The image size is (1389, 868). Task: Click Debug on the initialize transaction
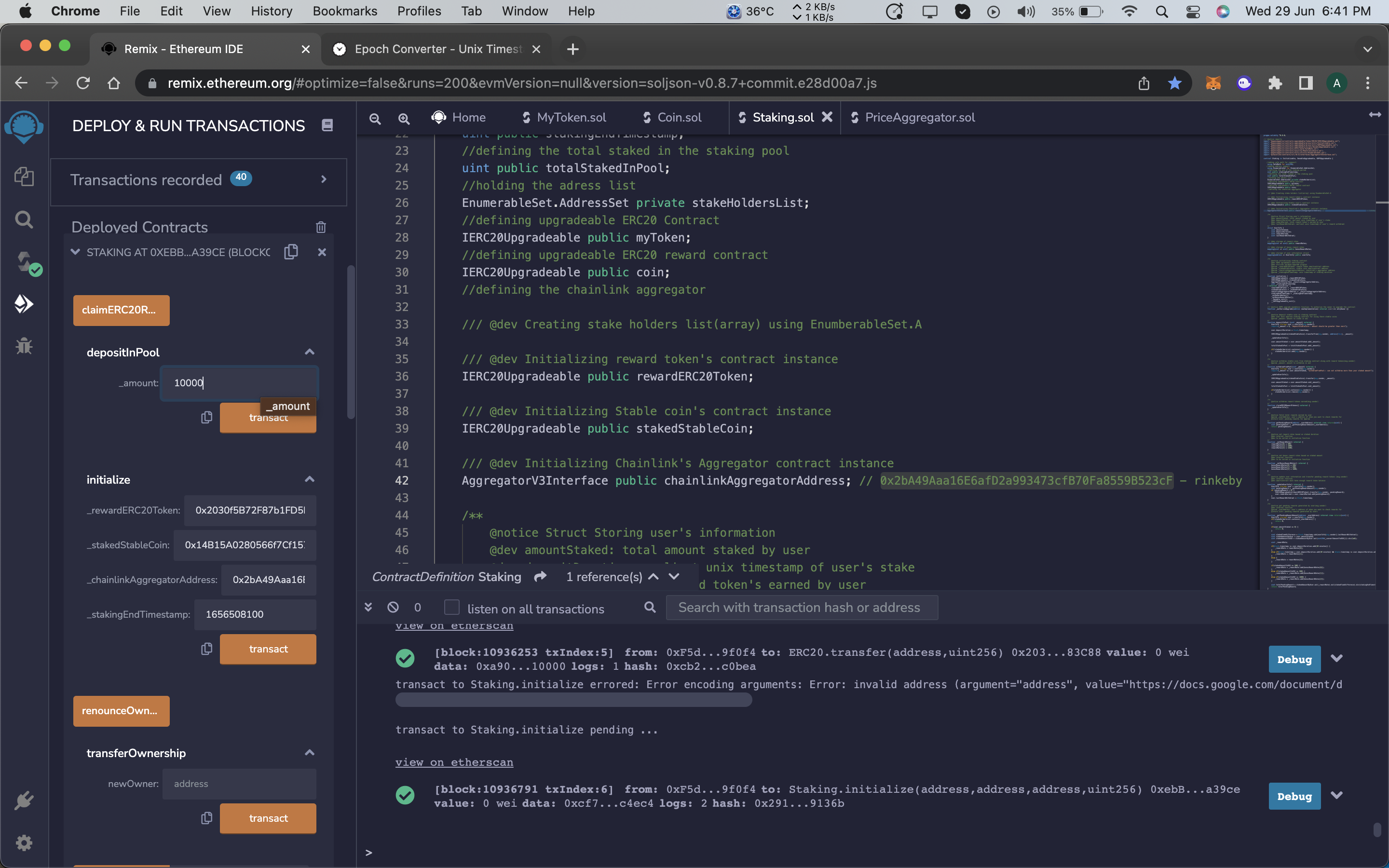coord(1294,796)
